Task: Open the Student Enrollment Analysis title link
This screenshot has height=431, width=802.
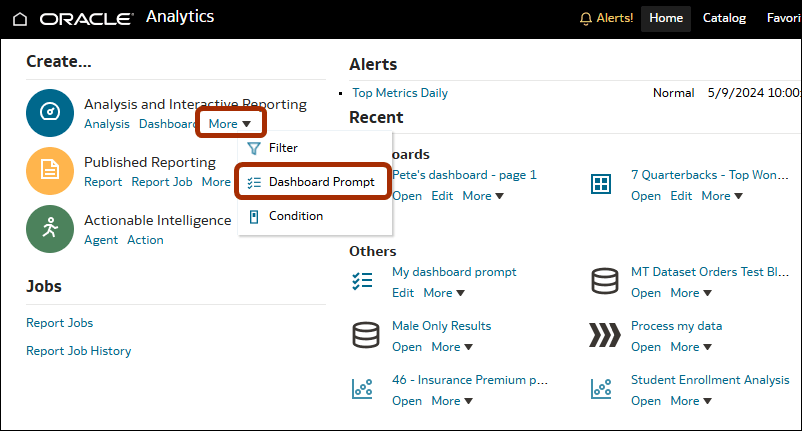Action: pos(710,380)
